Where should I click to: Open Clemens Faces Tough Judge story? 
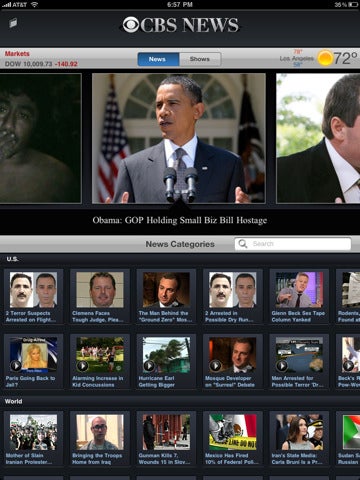pyautogui.click(x=100, y=296)
